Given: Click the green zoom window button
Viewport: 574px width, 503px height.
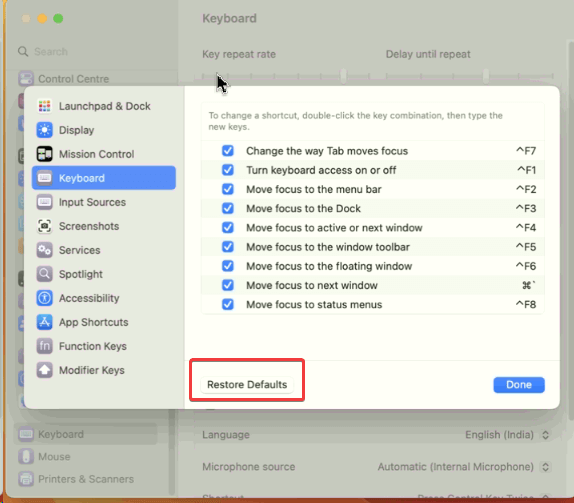Looking at the screenshot, I should 58,18.
